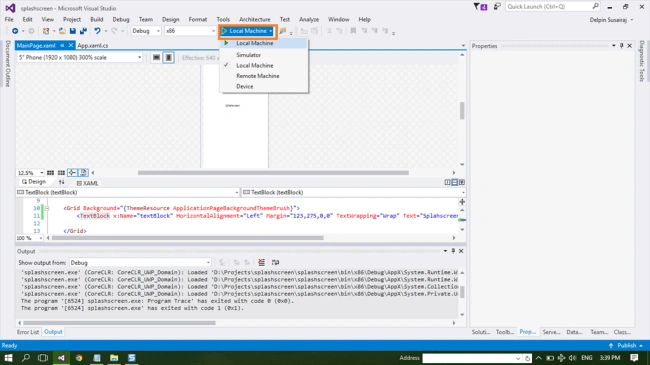Image resolution: width=650 pixels, height=365 pixels.
Task: Click the Redo arrow icon
Action: pyautogui.click(x=114, y=31)
